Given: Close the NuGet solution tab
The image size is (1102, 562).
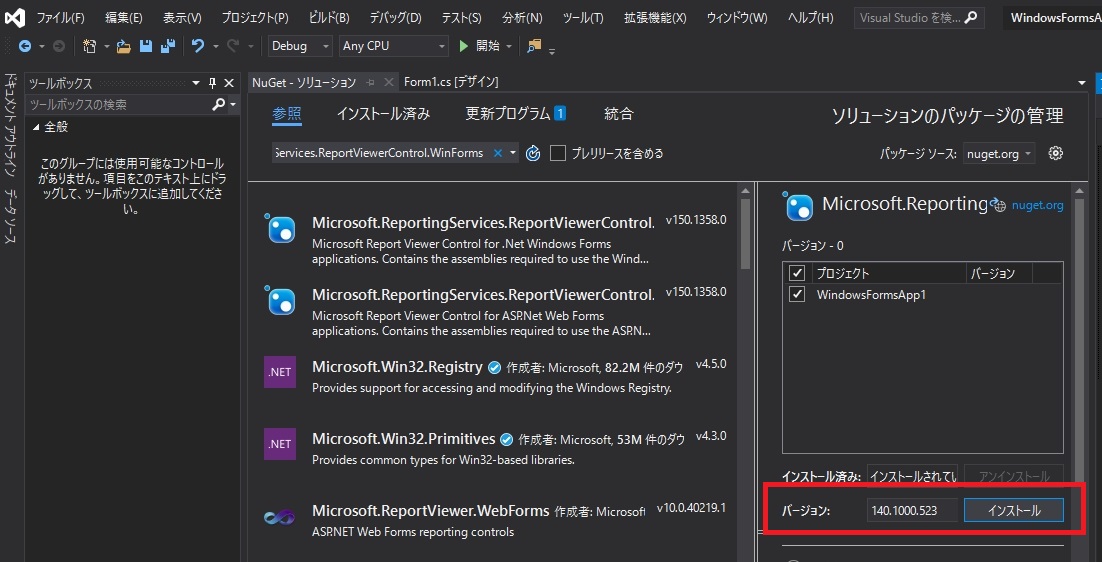Looking at the screenshot, I should (388, 82).
